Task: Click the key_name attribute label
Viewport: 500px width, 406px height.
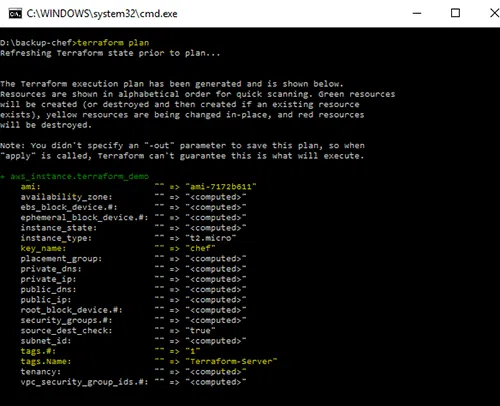Action: 43,248
